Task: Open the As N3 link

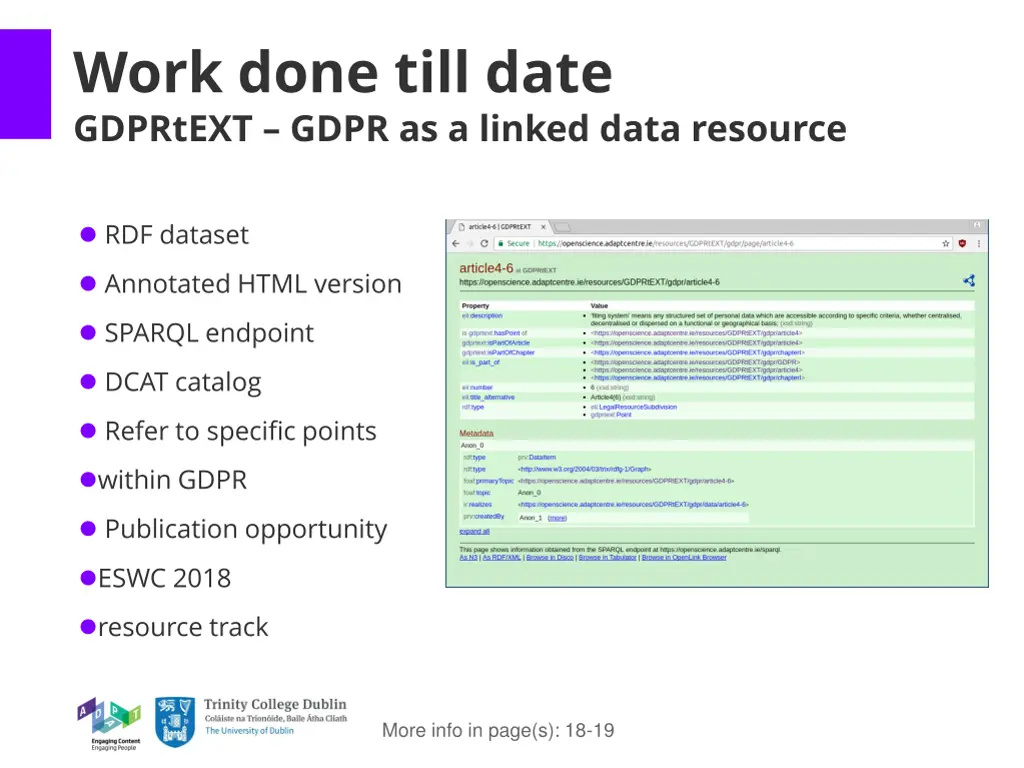Action: pos(463,558)
